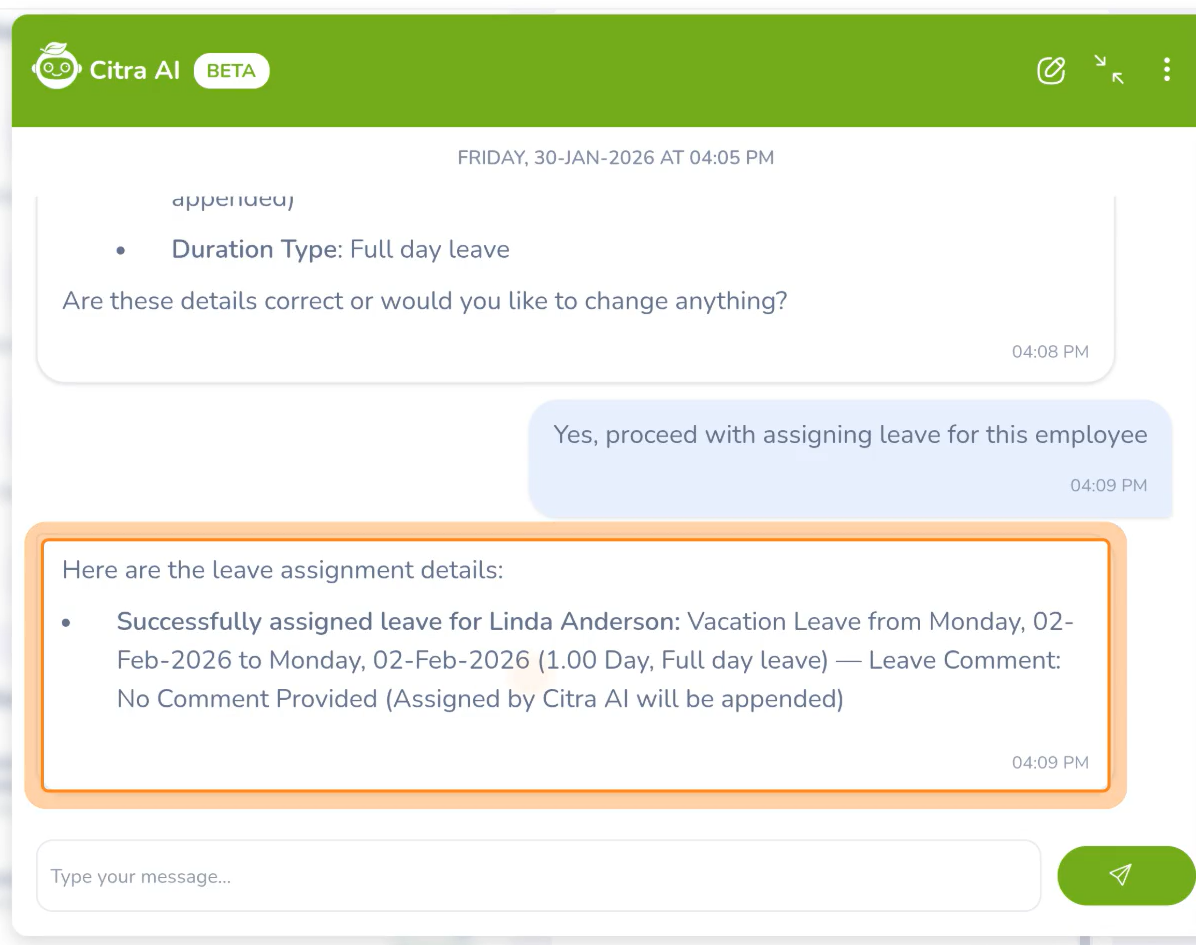Image resolution: width=1196 pixels, height=945 pixels.
Task: Click the BETA badge
Action: pyautogui.click(x=231, y=71)
